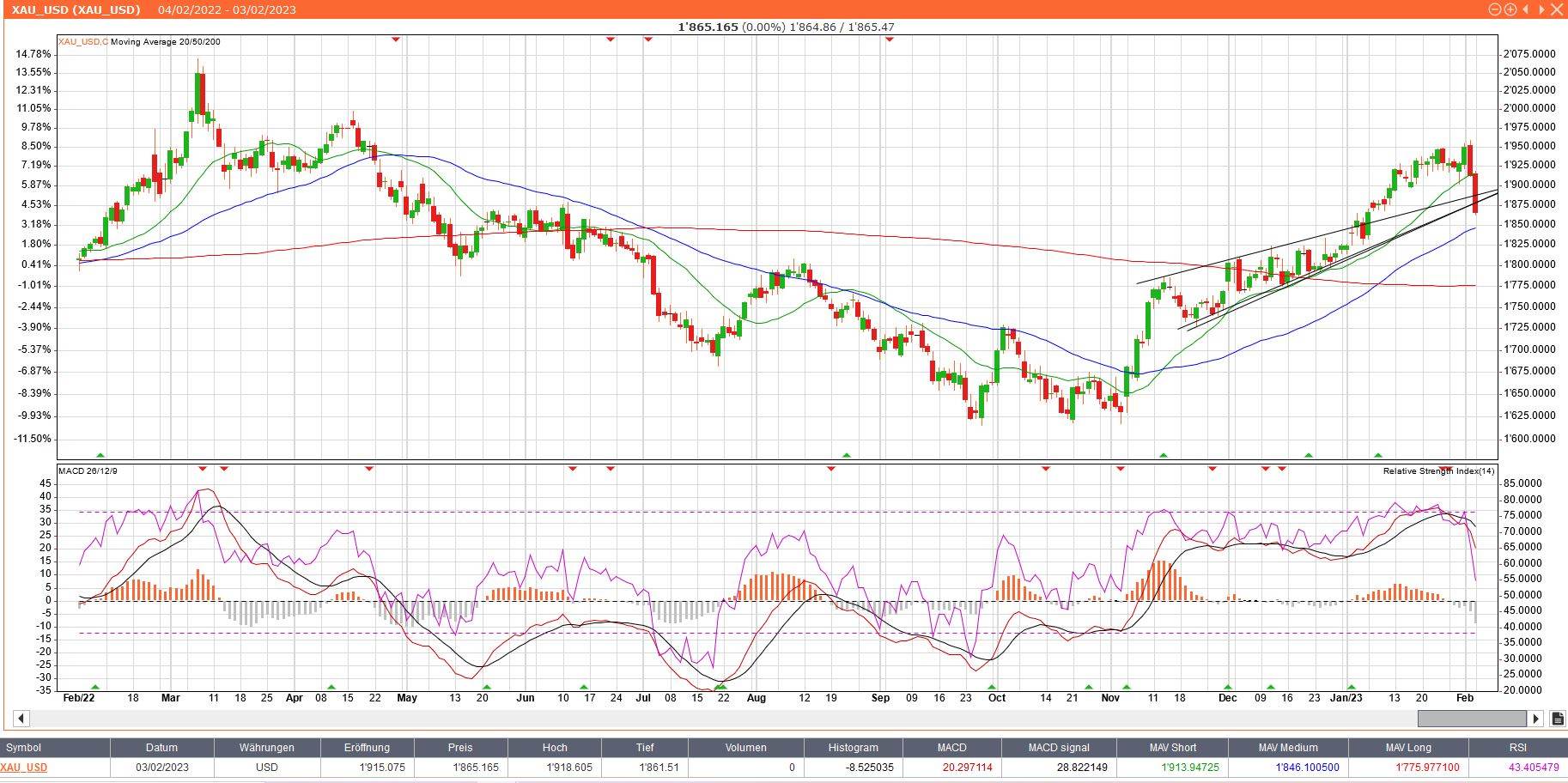Sort by the Datum column header
Image resolution: width=1568 pixels, height=783 pixels.
click(x=161, y=748)
